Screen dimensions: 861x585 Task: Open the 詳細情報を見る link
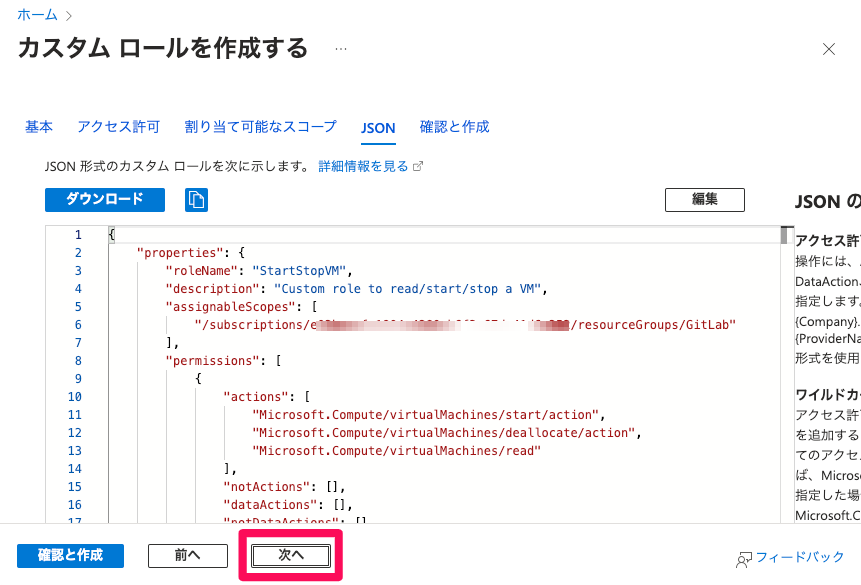point(364,166)
